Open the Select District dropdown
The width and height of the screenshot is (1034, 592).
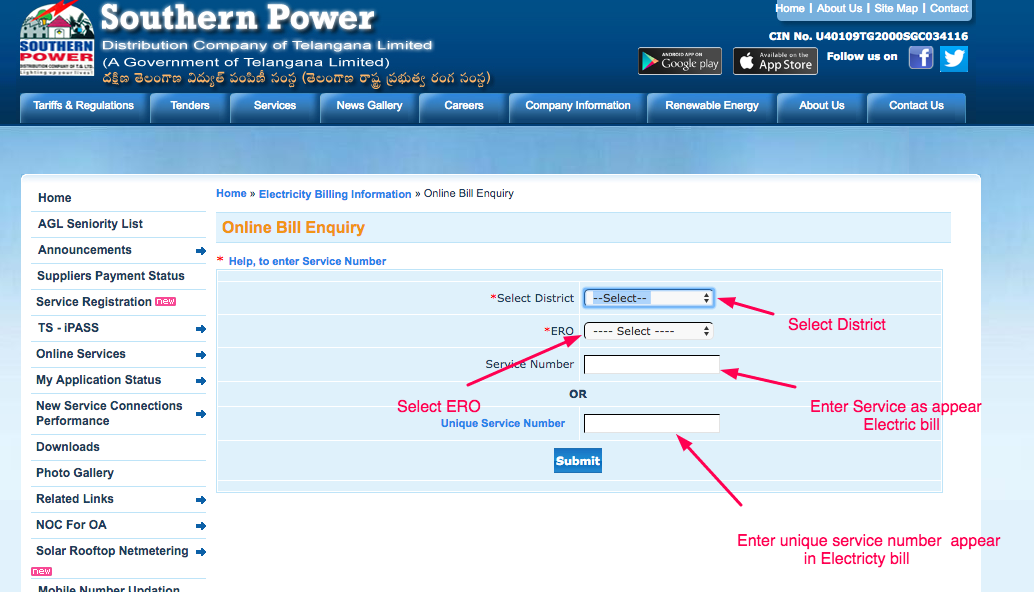648,297
